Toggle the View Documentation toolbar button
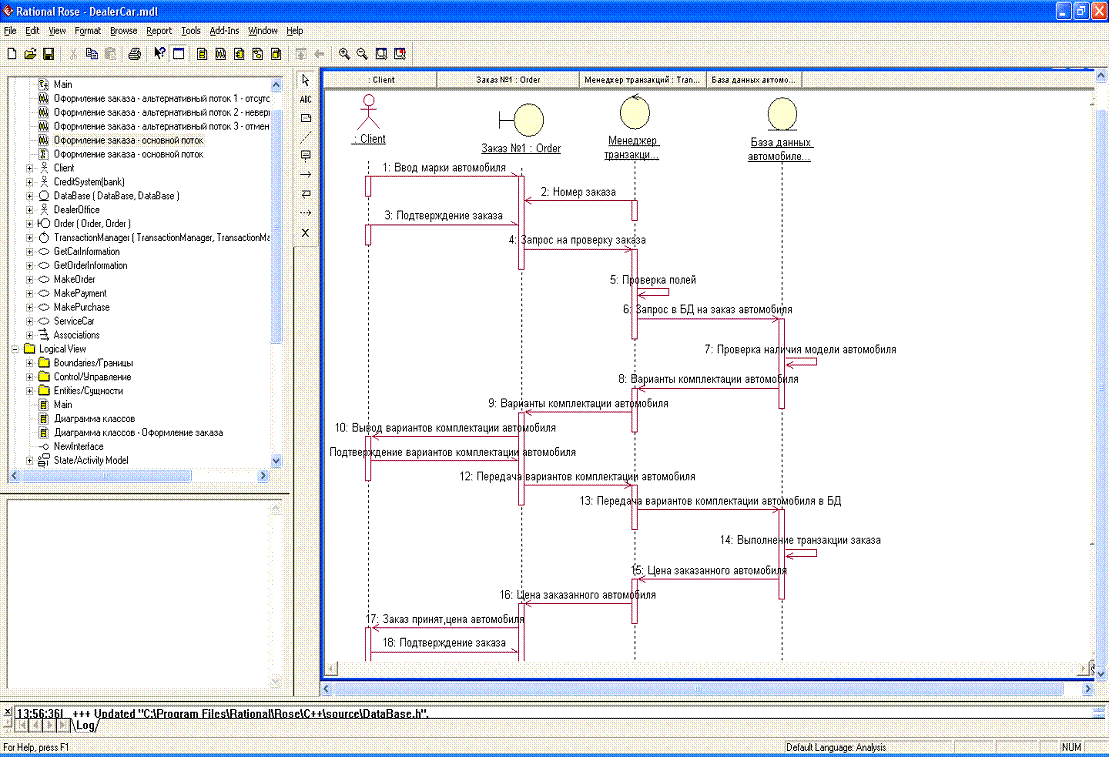This screenshot has height=757, width=1109. pos(178,53)
